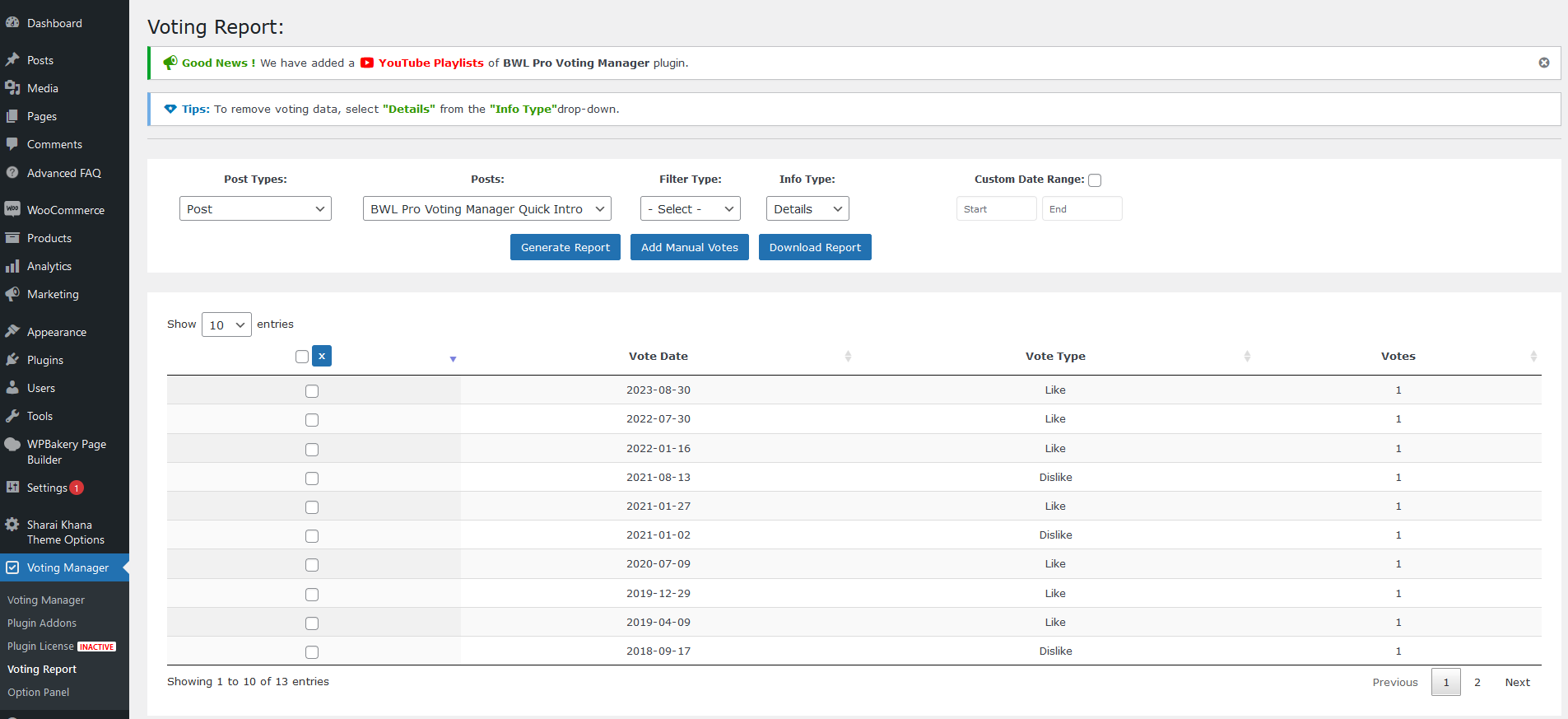
Task: Click the Comments bubble icon
Action: tap(12, 144)
